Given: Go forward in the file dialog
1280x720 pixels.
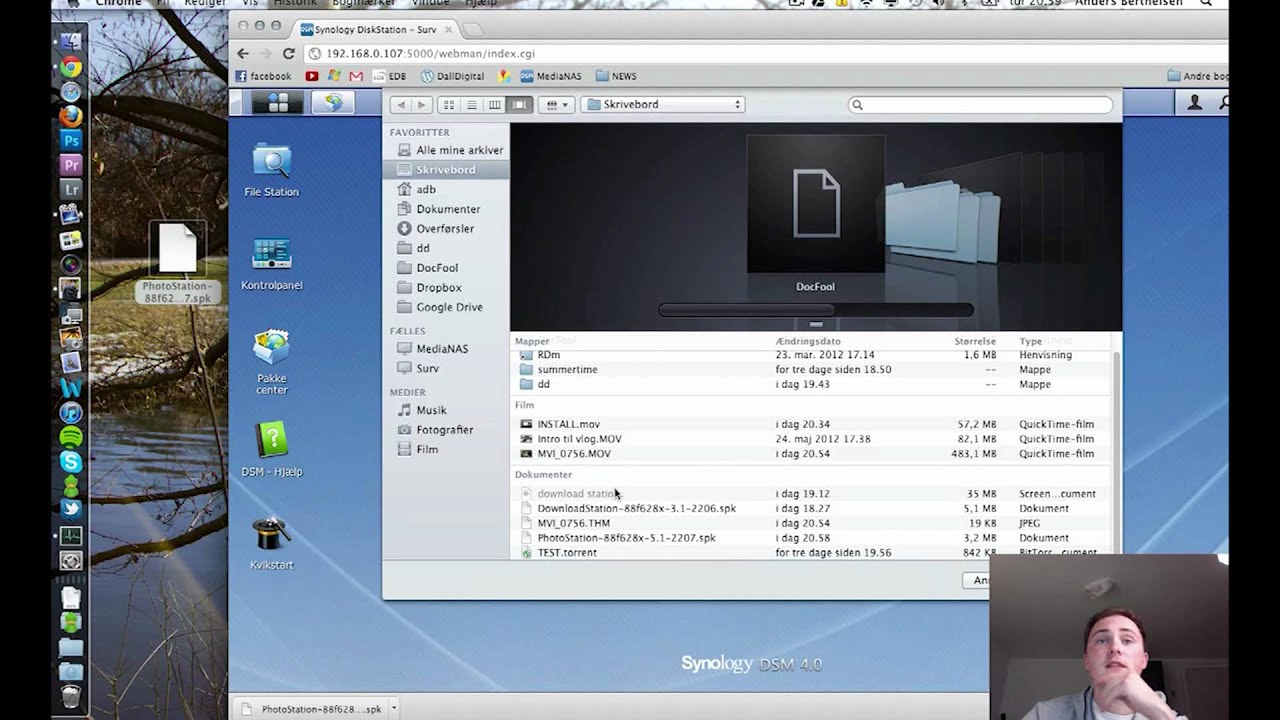Looking at the screenshot, I should pos(421,104).
